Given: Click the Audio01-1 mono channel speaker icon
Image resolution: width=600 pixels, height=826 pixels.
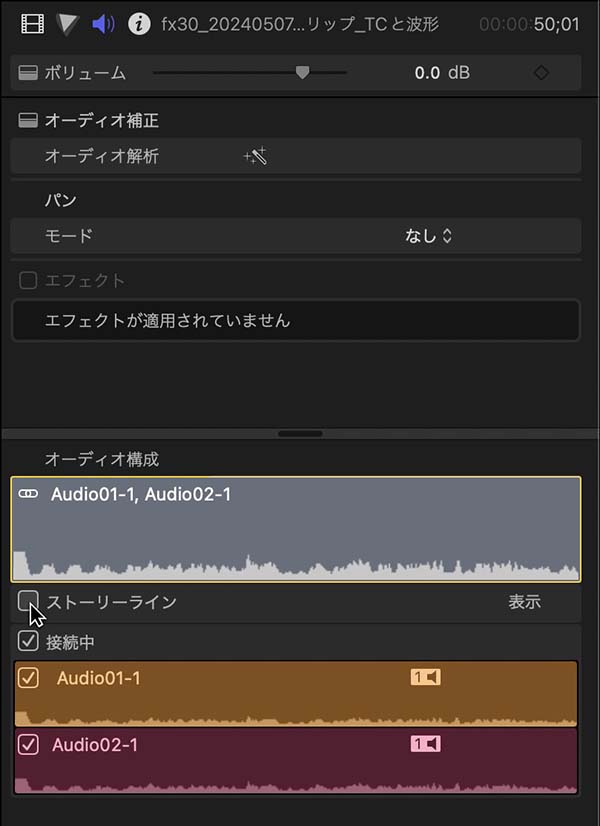Looking at the screenshot, I should 426,677.
